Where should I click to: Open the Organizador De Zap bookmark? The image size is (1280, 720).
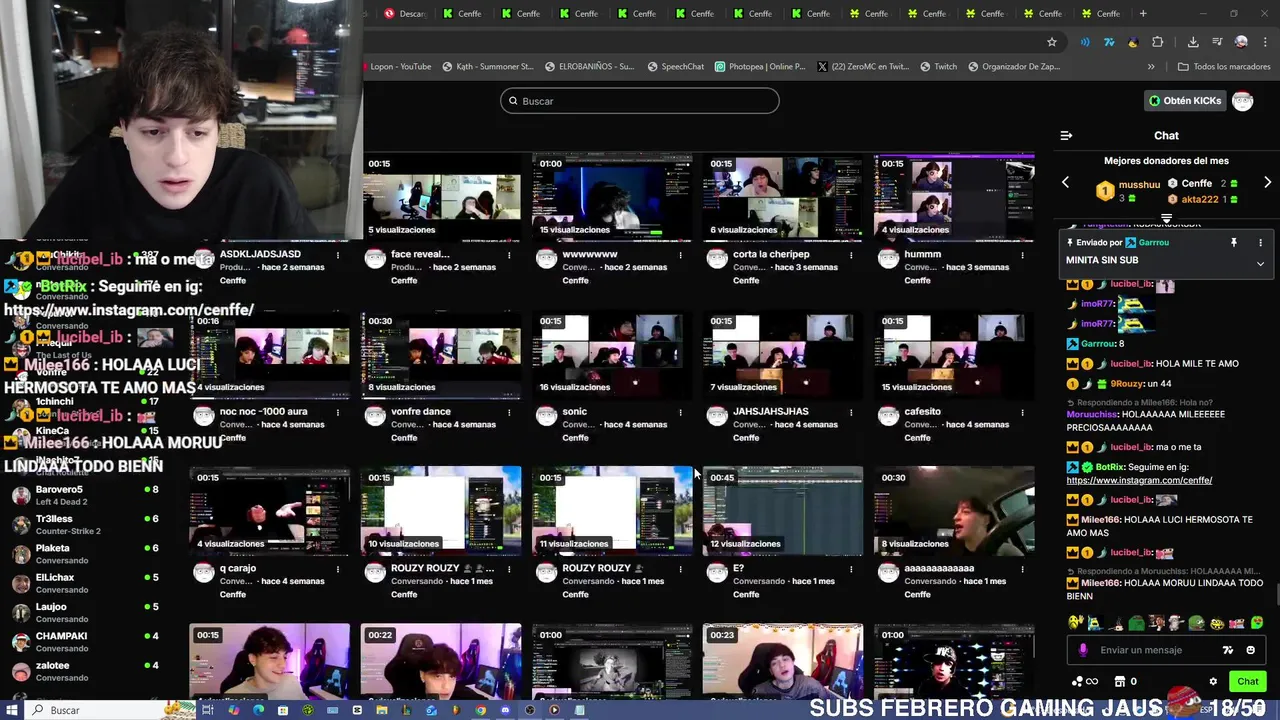[1015, 67]
